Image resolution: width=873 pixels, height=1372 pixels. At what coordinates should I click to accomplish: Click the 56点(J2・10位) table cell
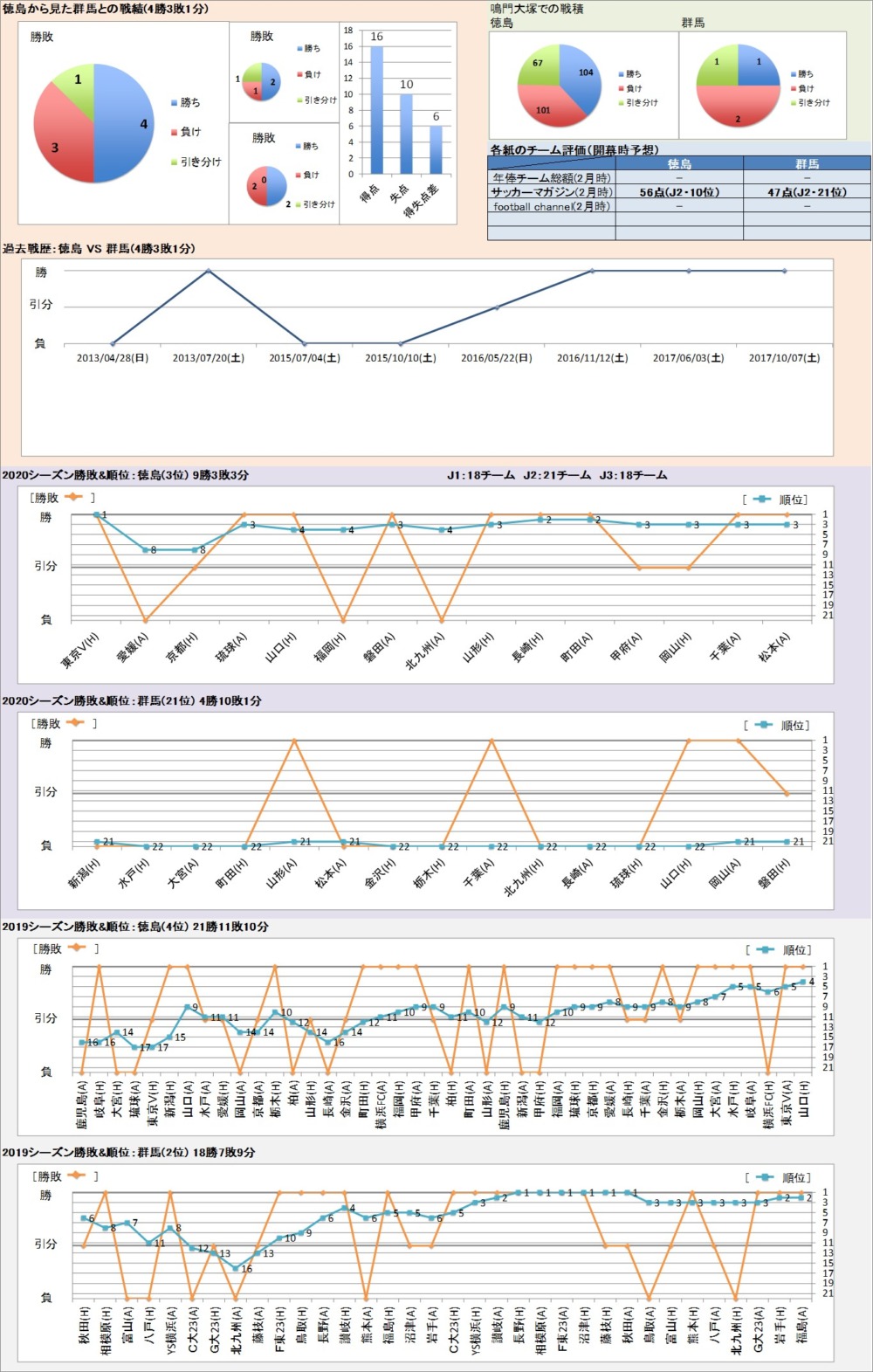679,192
